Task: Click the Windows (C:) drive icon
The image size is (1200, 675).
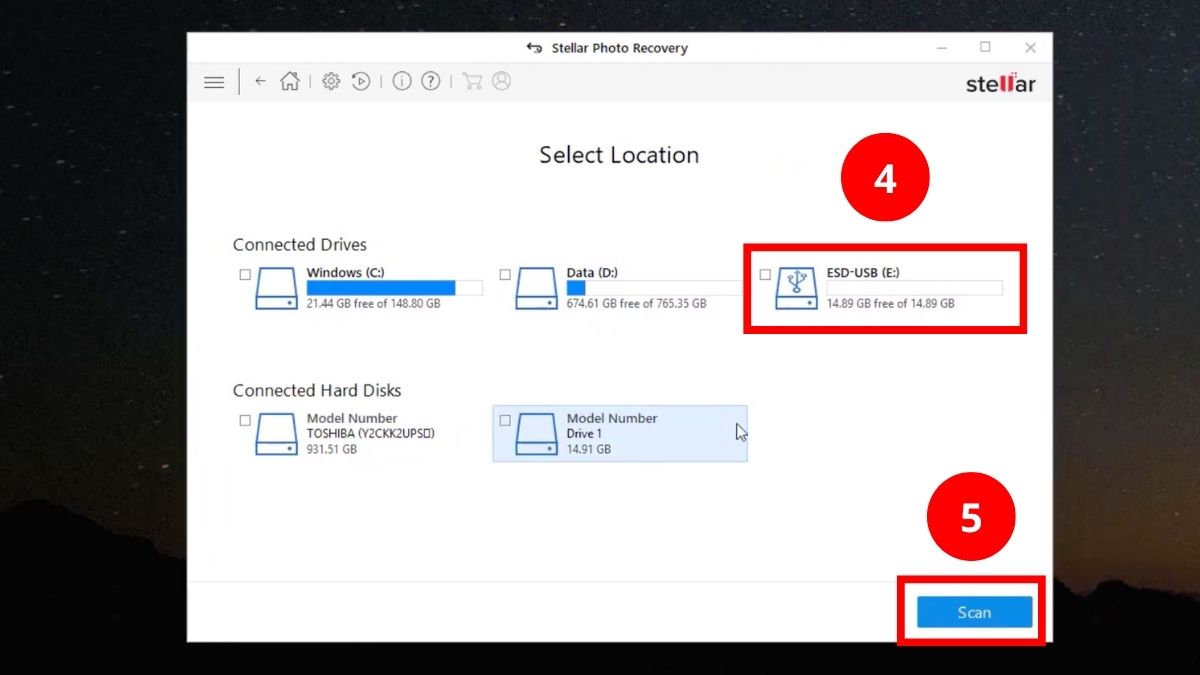Action: coord(276,288)
